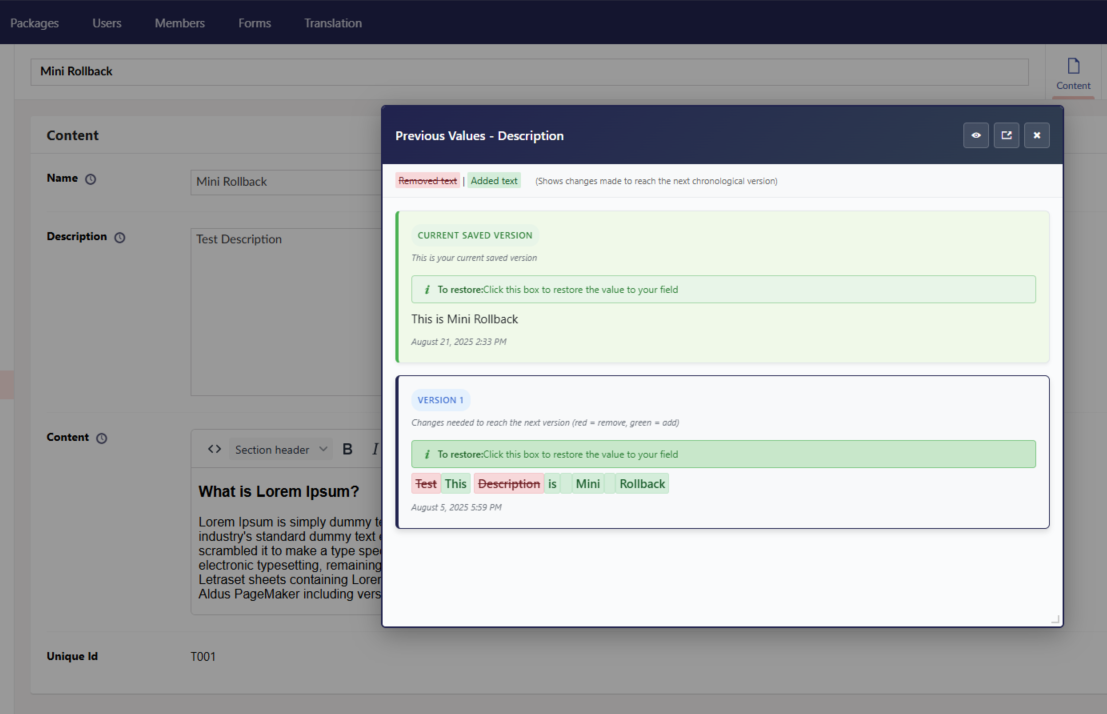The width and height of the screenshot is (1107, 714).
Task: Open the Section header style dropdown
Action: (280, 449)
